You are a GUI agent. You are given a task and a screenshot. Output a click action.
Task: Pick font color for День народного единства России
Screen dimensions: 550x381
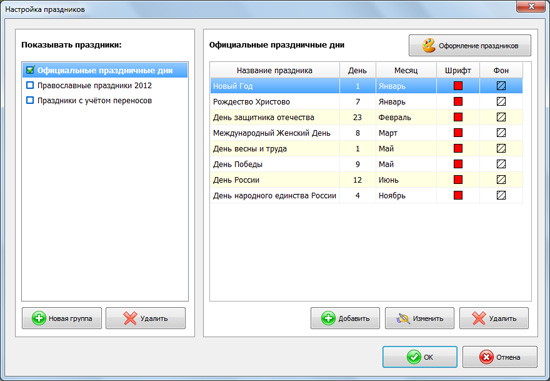pos(458,195)
